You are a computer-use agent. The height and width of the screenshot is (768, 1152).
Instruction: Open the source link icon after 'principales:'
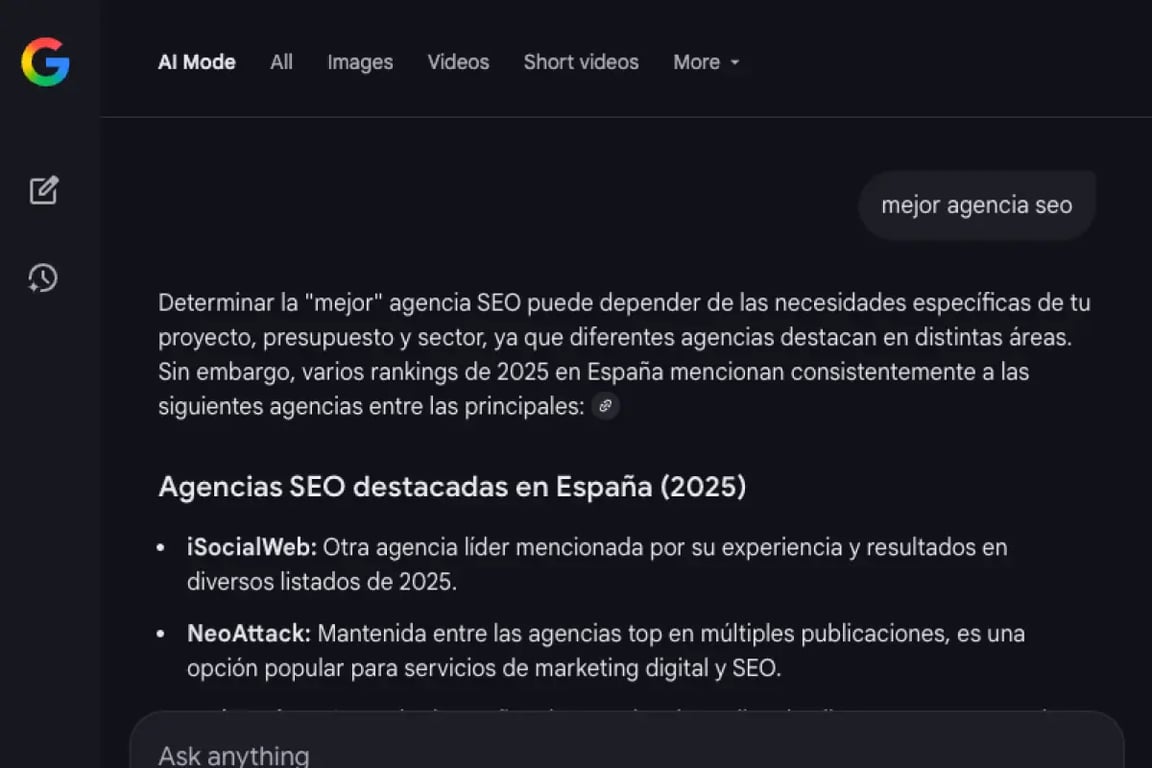pyautogui.click(x=605, y=406)
